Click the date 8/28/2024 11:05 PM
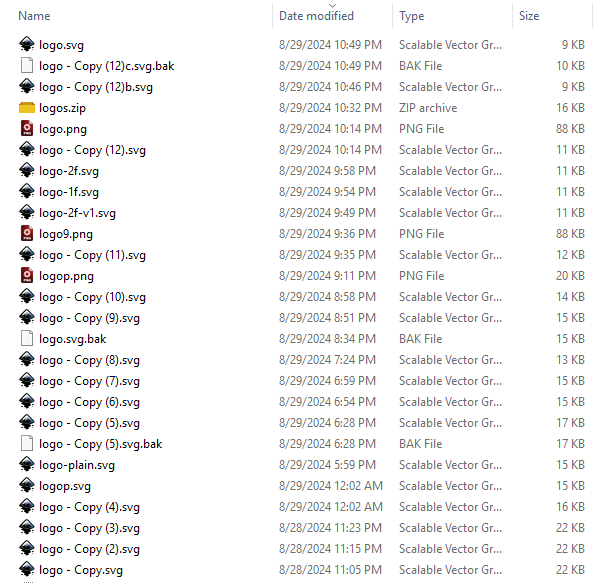Image resolution: width=600 pixels, height=583 pixels. [330, 570]
